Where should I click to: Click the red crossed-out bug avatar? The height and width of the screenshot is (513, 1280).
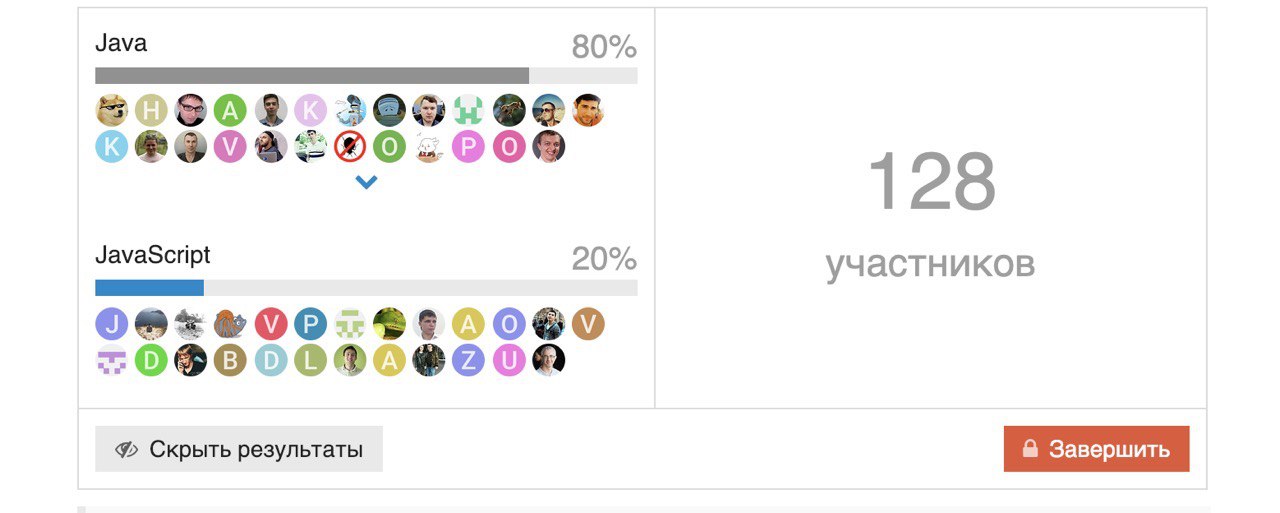coord(350,147)
